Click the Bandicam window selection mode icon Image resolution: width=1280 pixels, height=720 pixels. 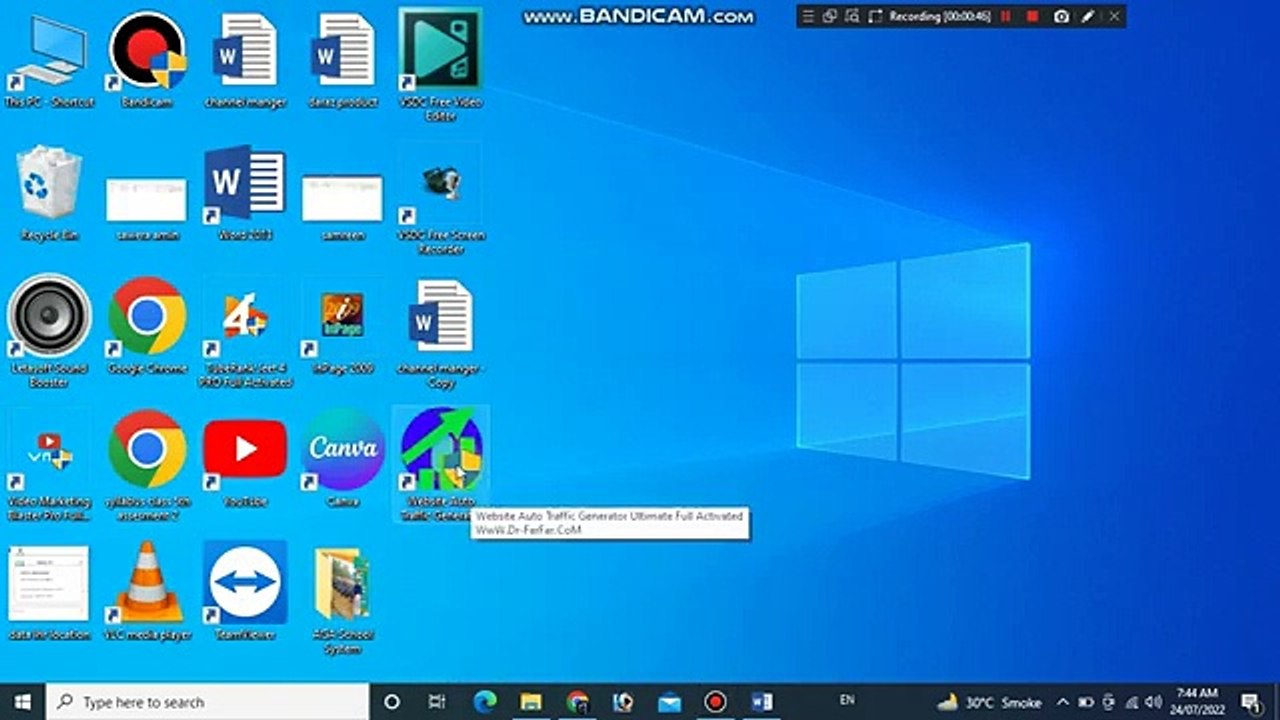click(830, 16)
